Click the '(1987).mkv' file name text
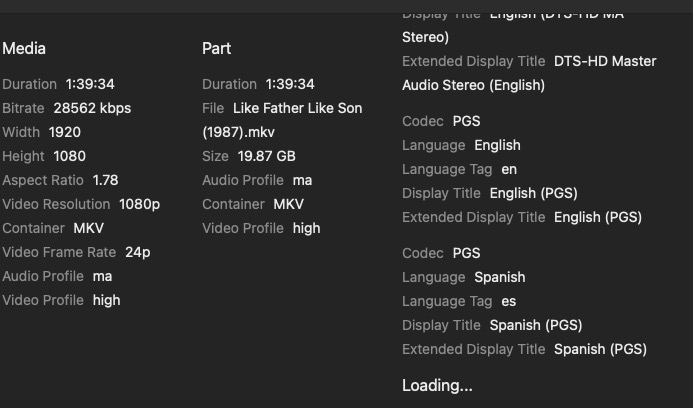The image size is (693, 408). point(239,132)
